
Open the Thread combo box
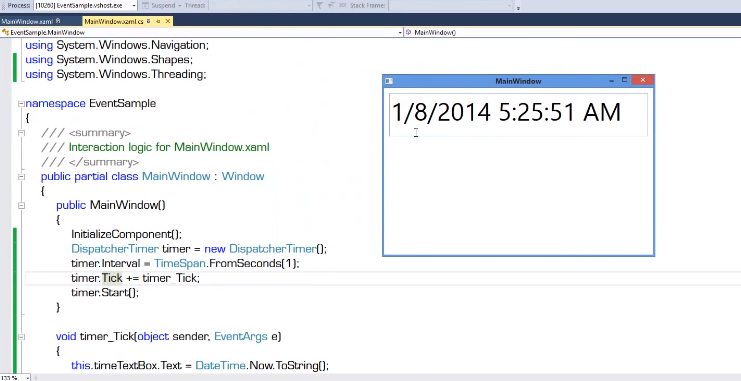click(x=260, y=6)
